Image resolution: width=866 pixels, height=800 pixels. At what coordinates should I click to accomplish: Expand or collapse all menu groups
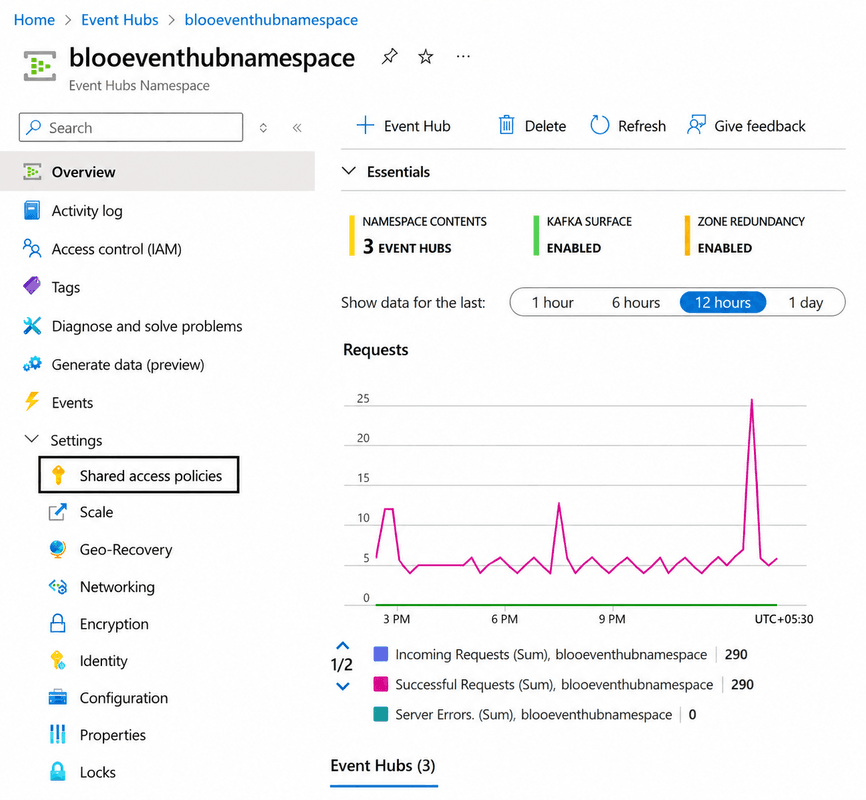click(263, 128)
